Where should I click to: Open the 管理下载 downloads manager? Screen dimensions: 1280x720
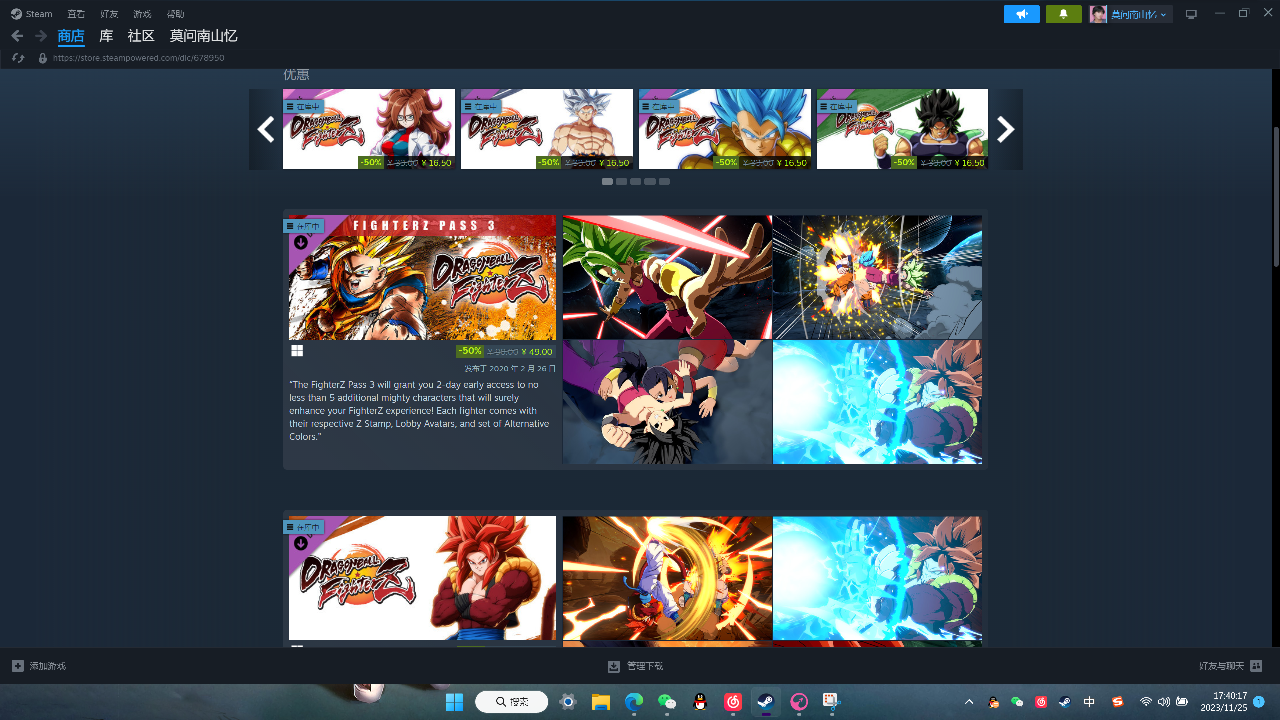(636, 666)
